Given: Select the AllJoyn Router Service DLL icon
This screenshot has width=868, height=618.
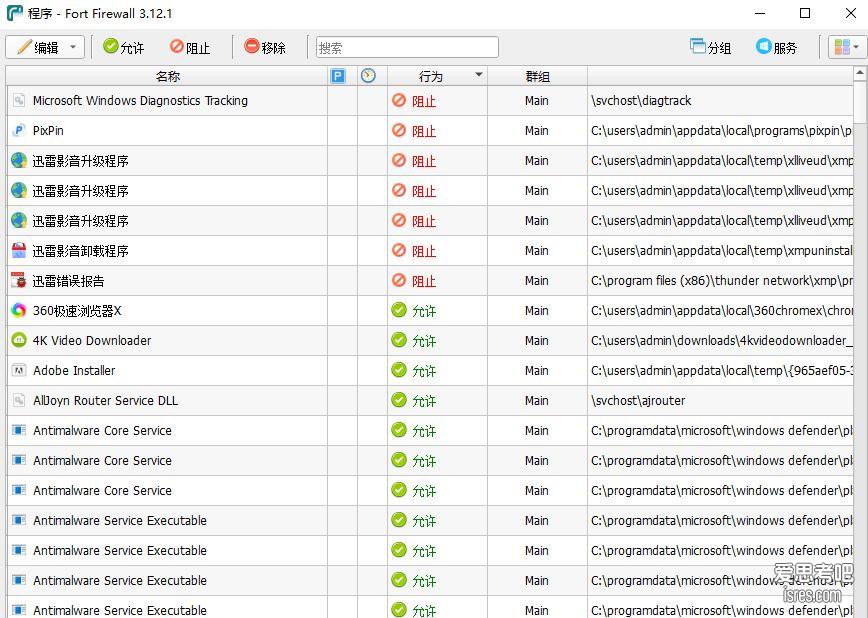Looking at the screenshot, I should pos(19,400).
